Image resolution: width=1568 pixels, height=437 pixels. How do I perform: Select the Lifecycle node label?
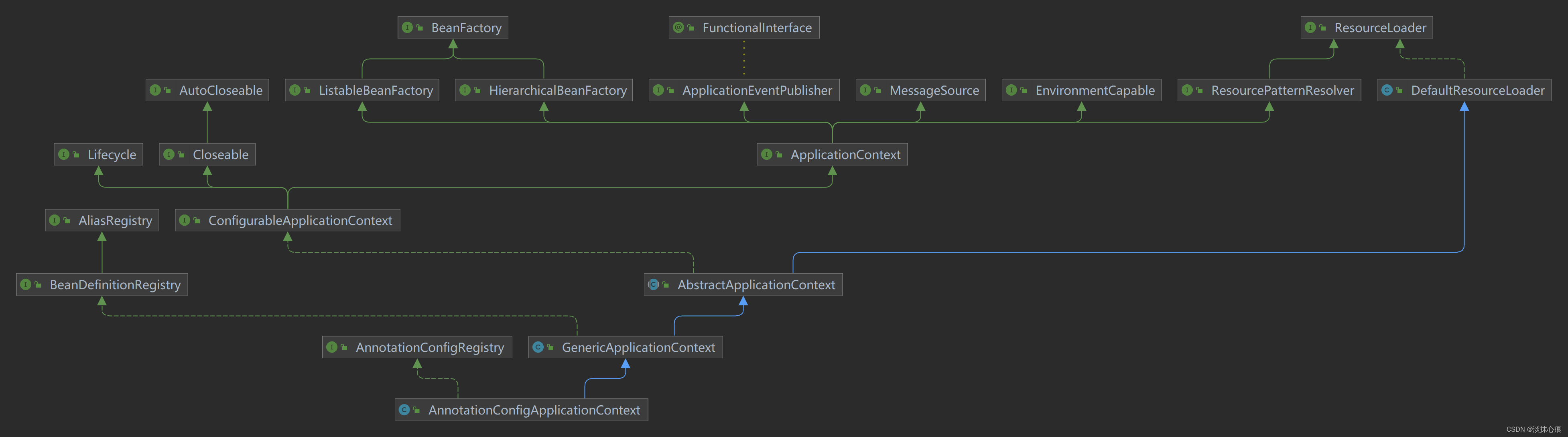pos(112,155)
